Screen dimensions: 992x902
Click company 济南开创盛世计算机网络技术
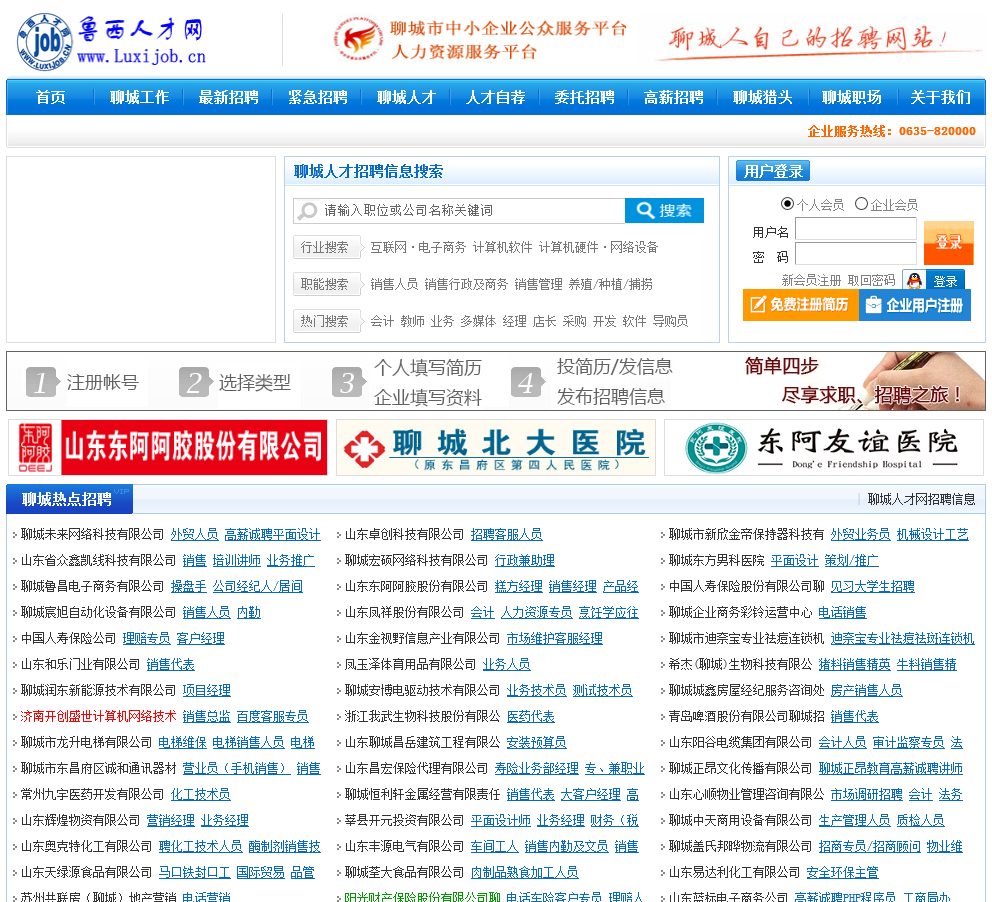(98, 717)
